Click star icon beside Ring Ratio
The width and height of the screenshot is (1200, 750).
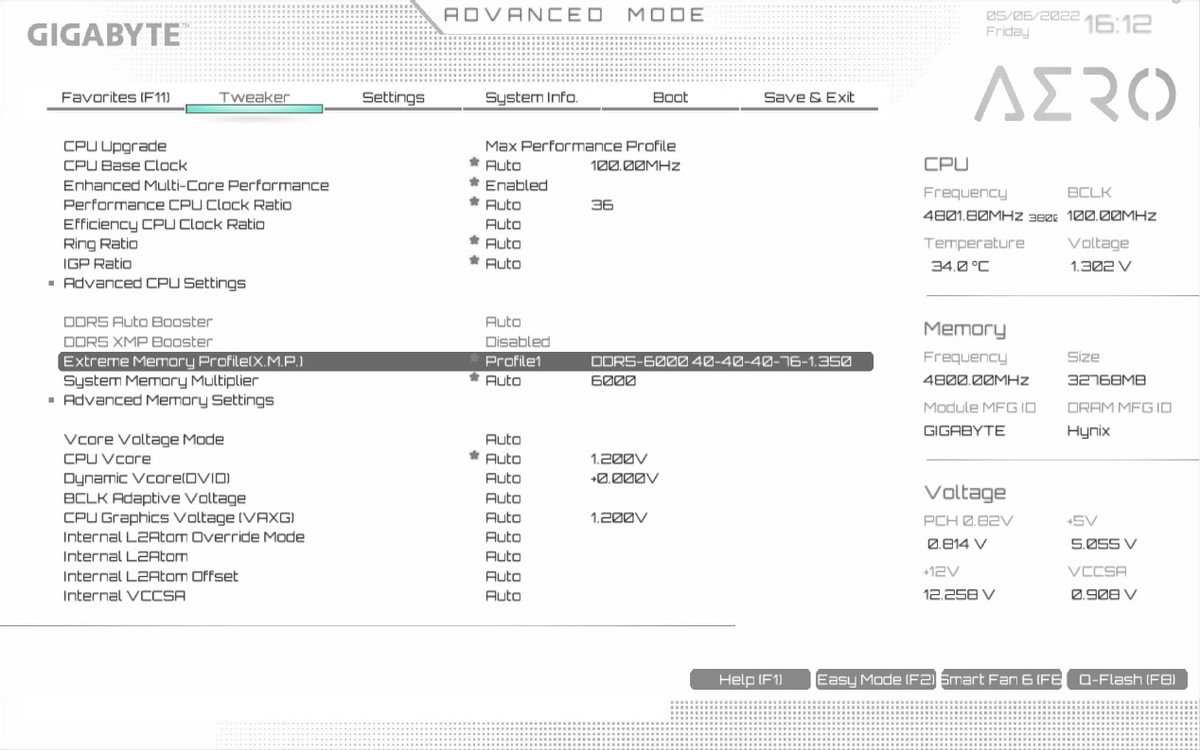(474, 243)
